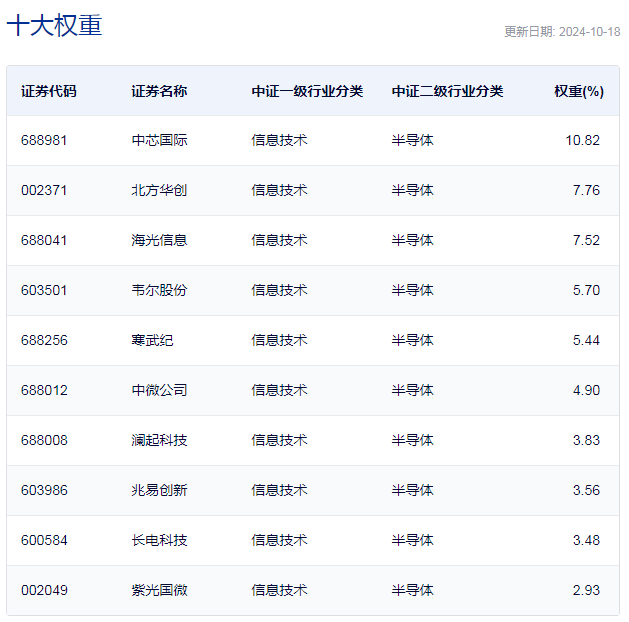629x622 pixels.
Task: Click weight value 3.48
Action: pyautogui.click(x=586, y=541)
